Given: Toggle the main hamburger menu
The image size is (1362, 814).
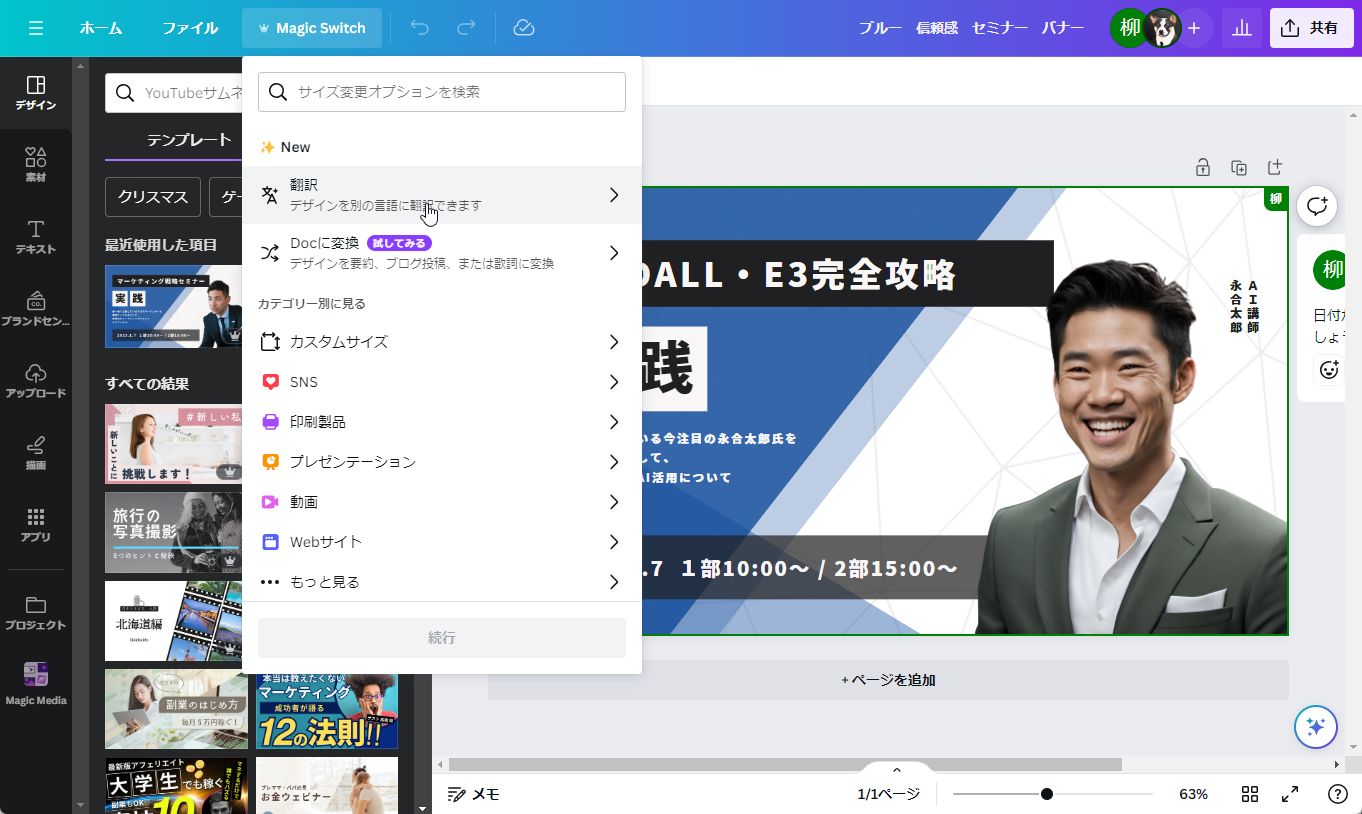Looking at the screenshot, I should [36, 28].
